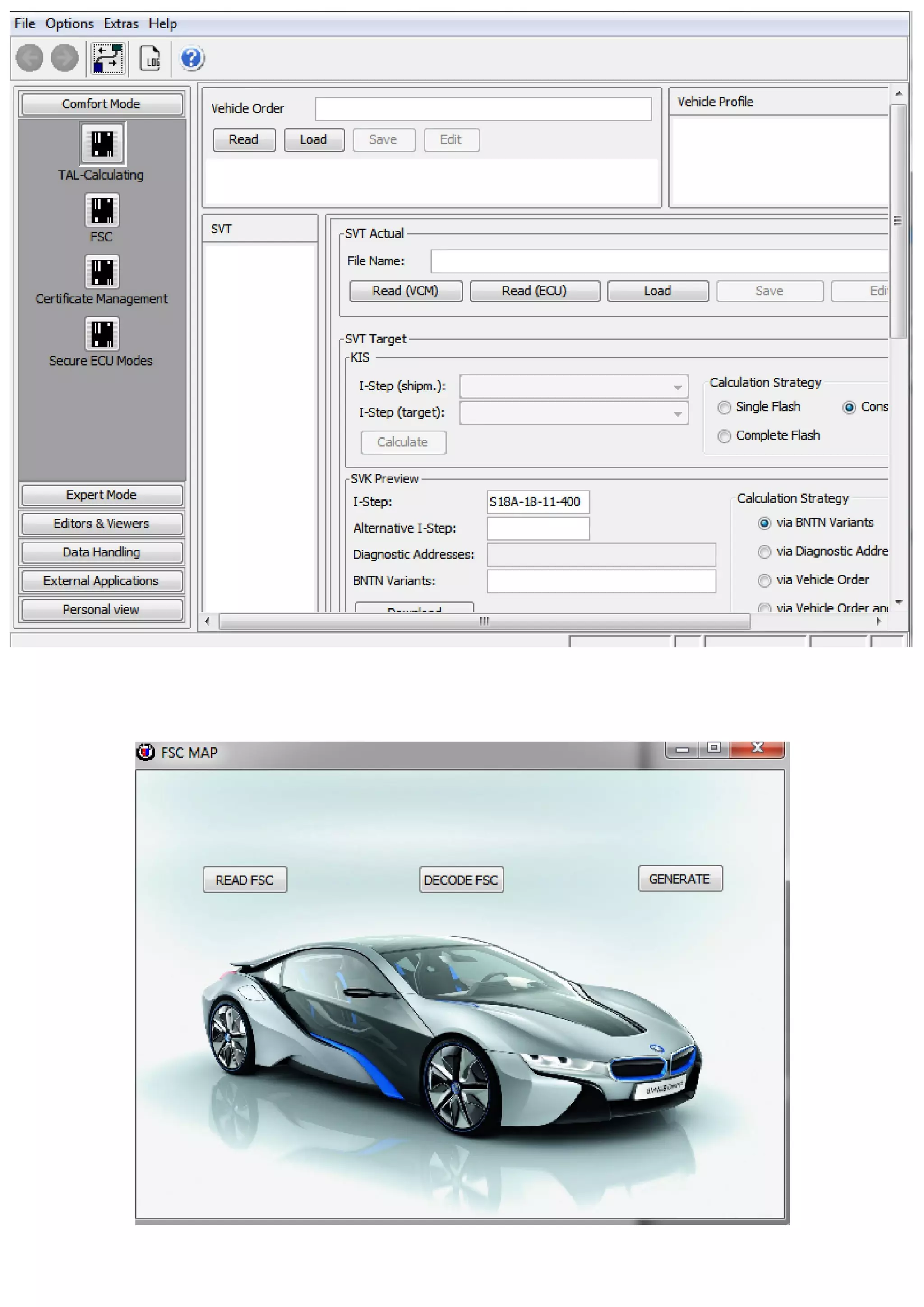
Task: Select the Complete Flash radio button
Action: [x=724, y=436]
